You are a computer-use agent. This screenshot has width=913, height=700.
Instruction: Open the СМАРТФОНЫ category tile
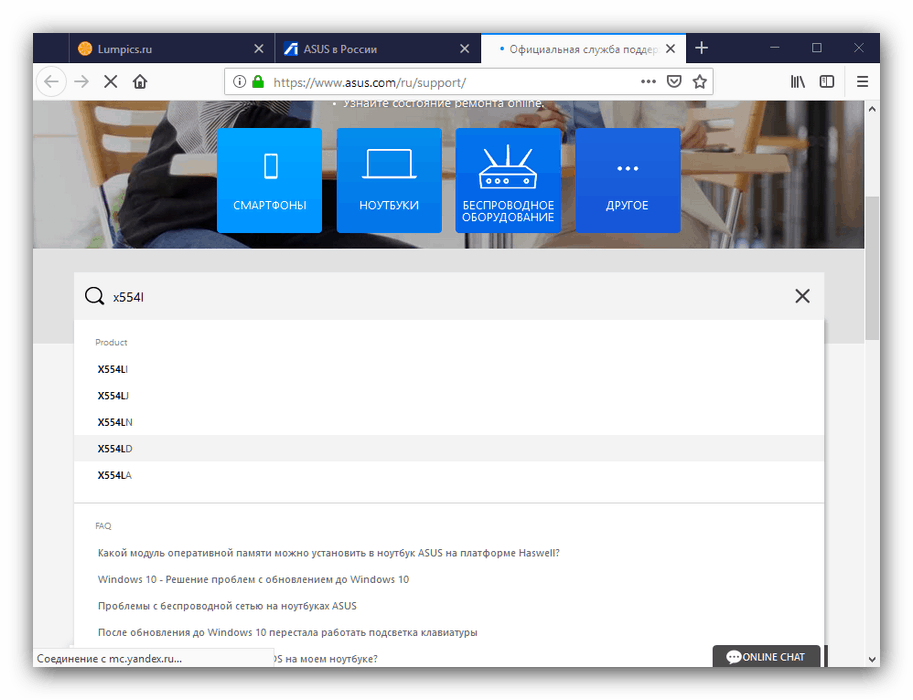270,181
